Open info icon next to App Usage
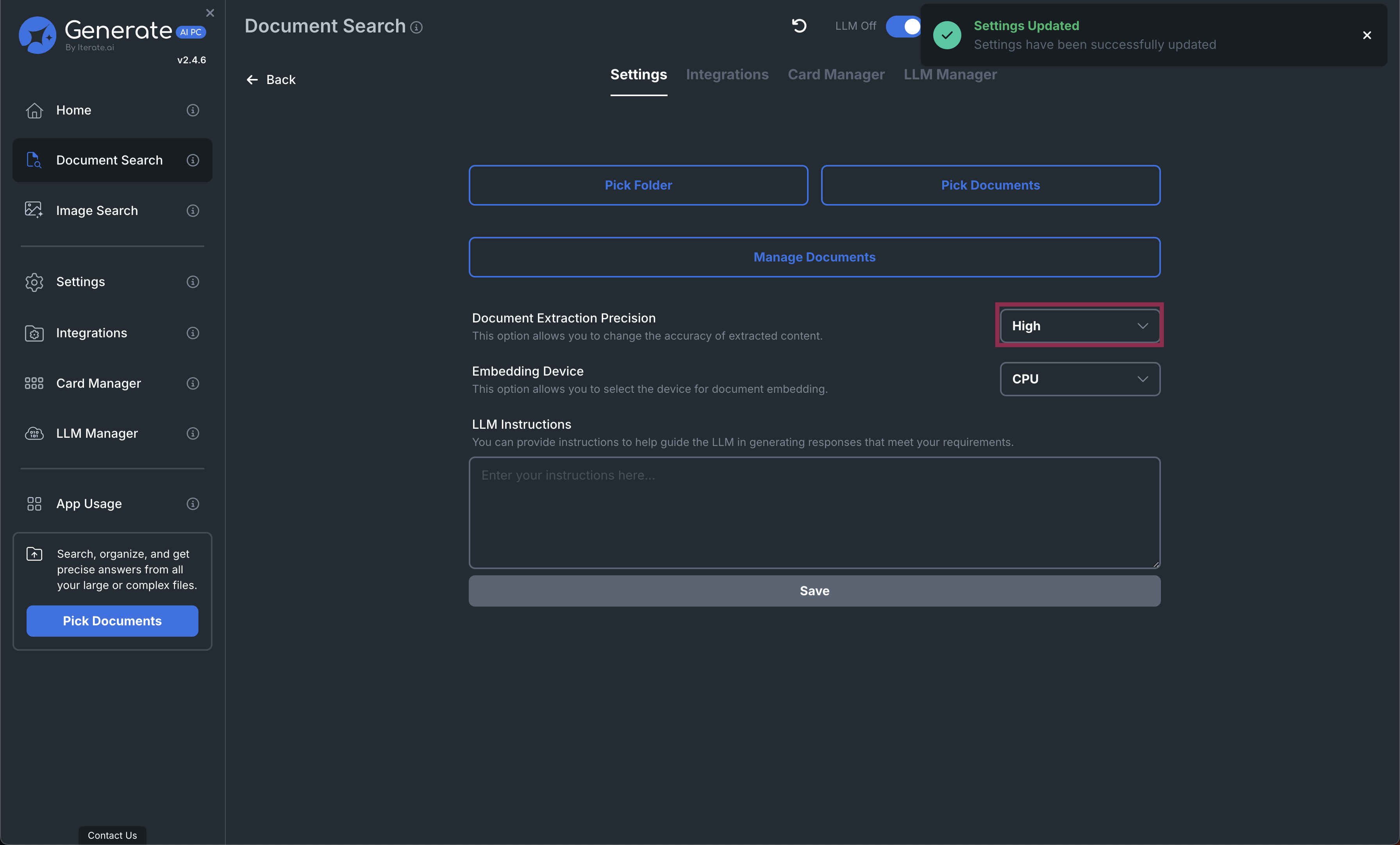 pyautogui.click(x=193, y=504)
